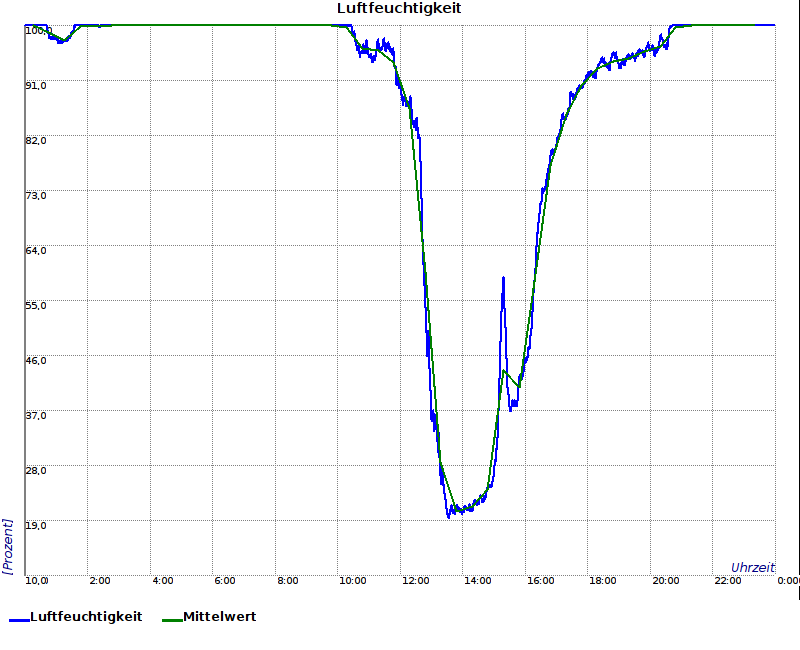The width and height of the screenshot is (800, 650).
Task: Click the Luftfeuchtigkeit legend label
Action: 86,616
